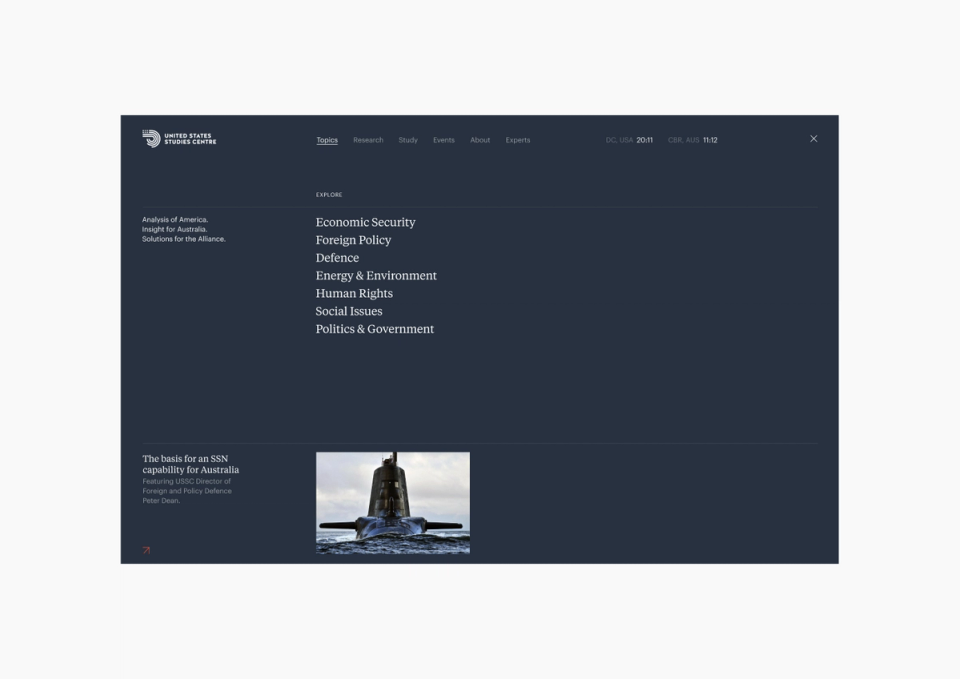Open the Study menu item

pyautogui.click(x=408, y=140)
